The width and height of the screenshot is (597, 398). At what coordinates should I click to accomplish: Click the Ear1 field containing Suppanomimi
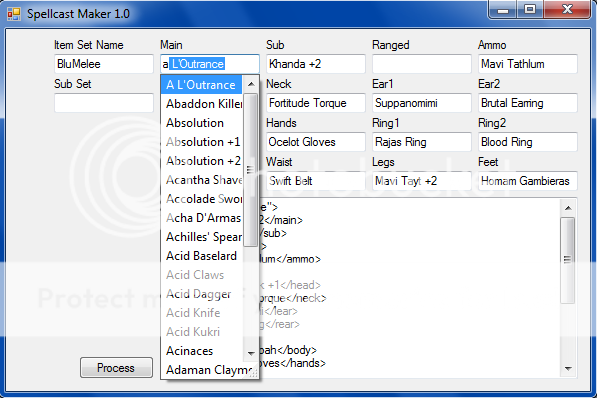tap(421, 103)
